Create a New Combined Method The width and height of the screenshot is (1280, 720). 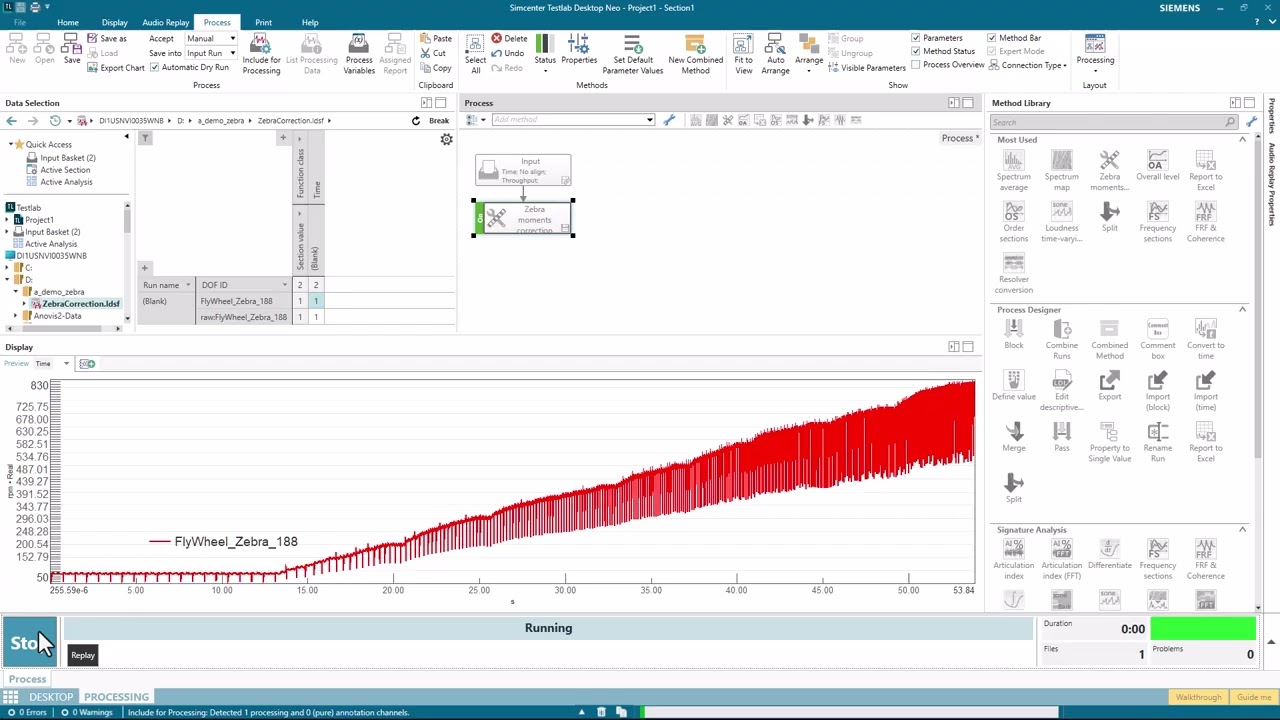coord(695,54)
